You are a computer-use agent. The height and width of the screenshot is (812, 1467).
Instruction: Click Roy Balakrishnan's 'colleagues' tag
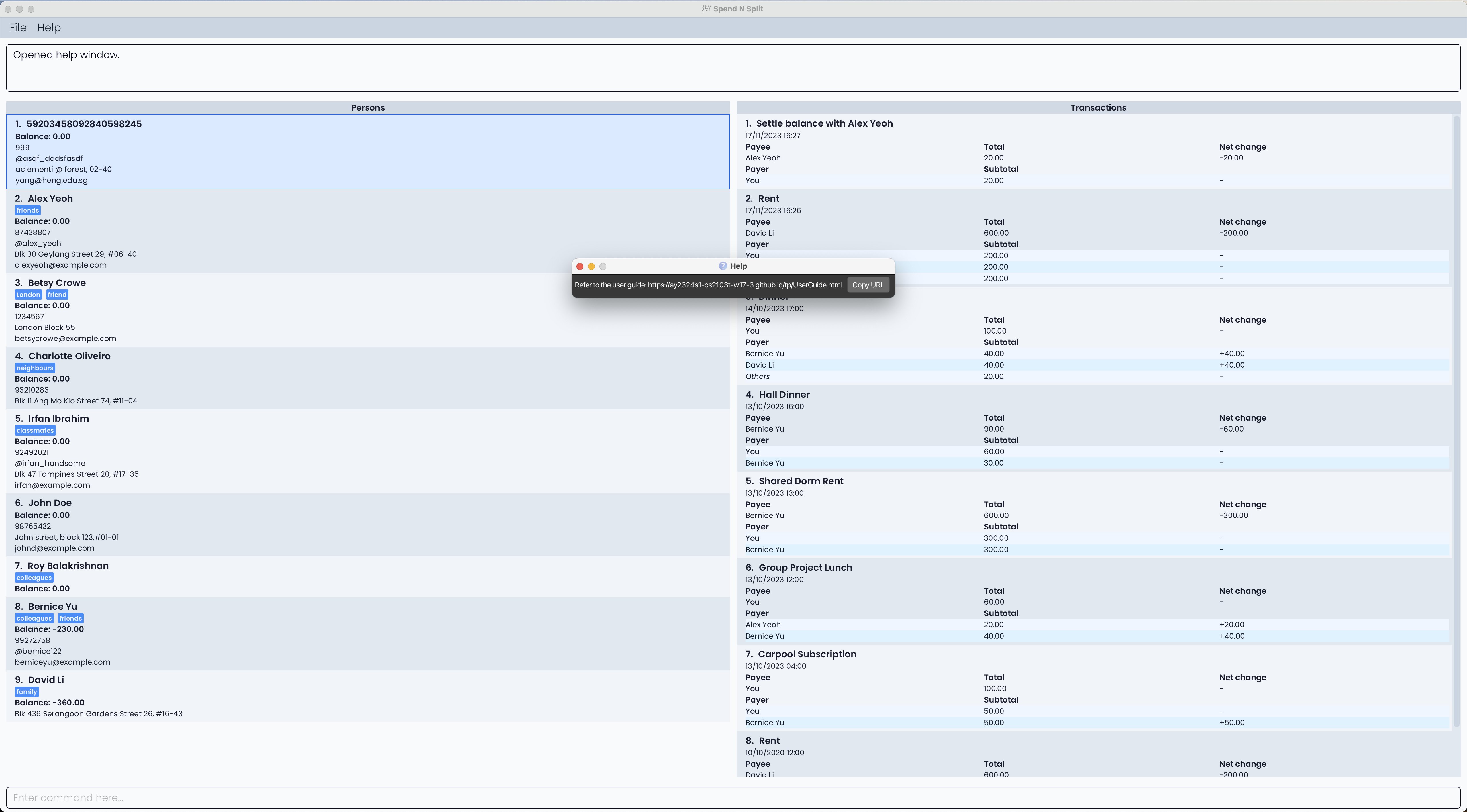pos(34,577)
